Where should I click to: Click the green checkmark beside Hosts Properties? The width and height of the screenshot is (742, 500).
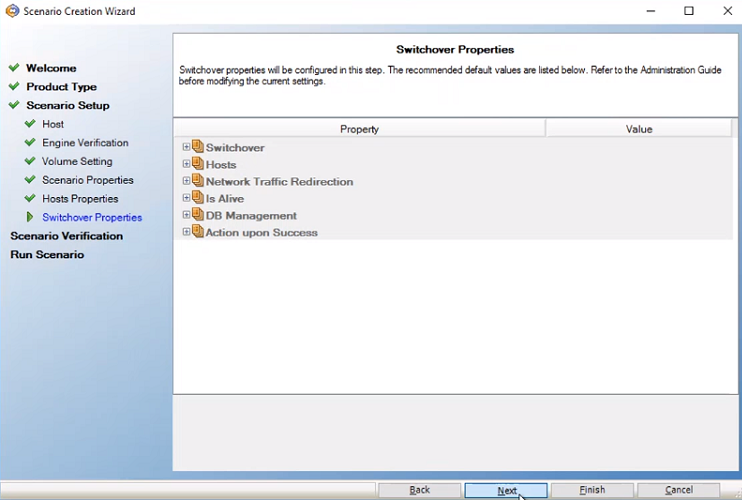click(30, 198)
